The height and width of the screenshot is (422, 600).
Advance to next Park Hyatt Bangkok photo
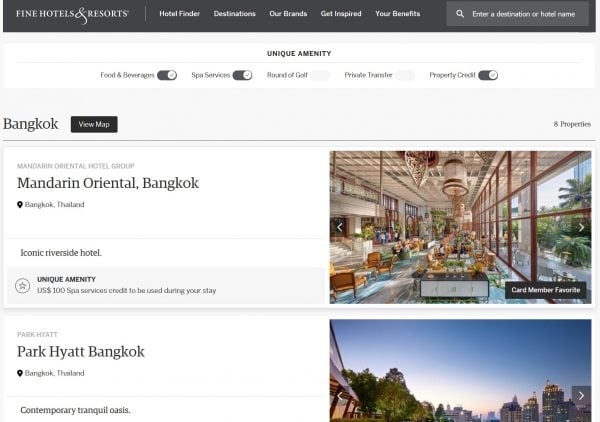point(582,395)
